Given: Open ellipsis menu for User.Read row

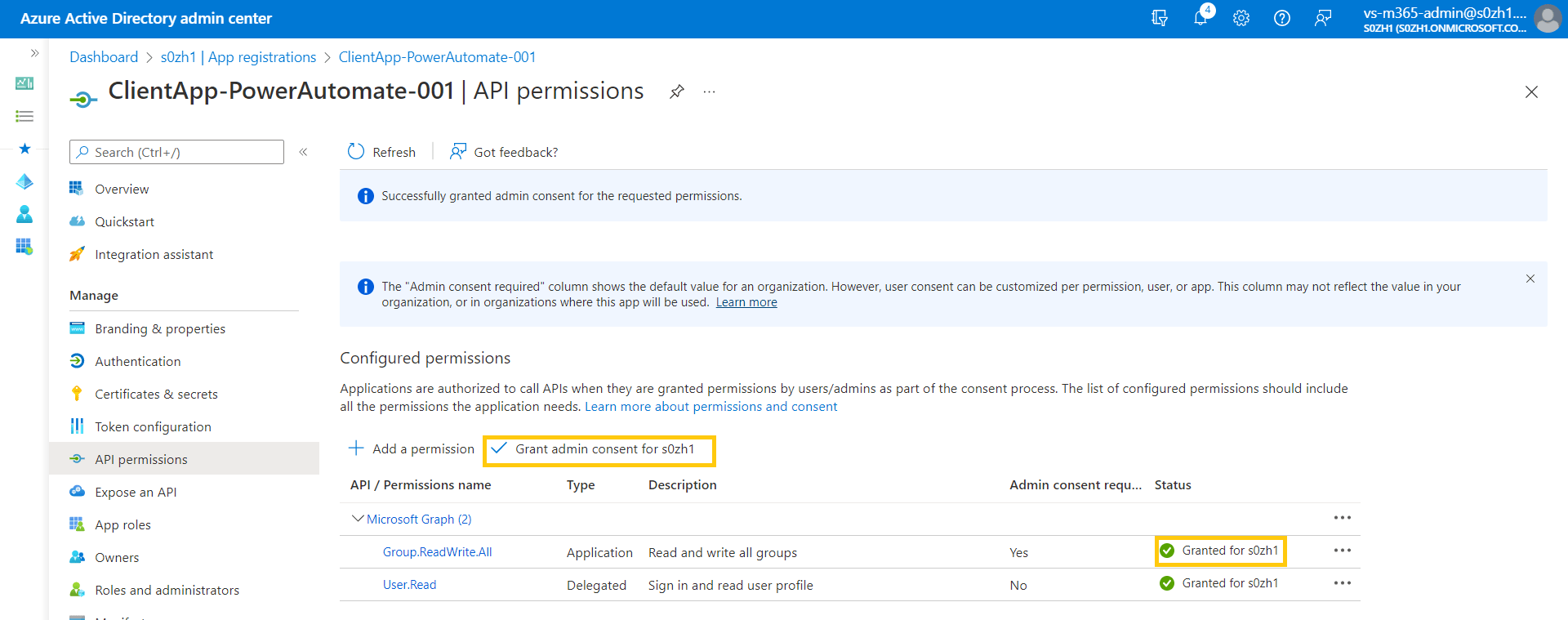Looking at the screenshot, I should tap(1343, 583).
